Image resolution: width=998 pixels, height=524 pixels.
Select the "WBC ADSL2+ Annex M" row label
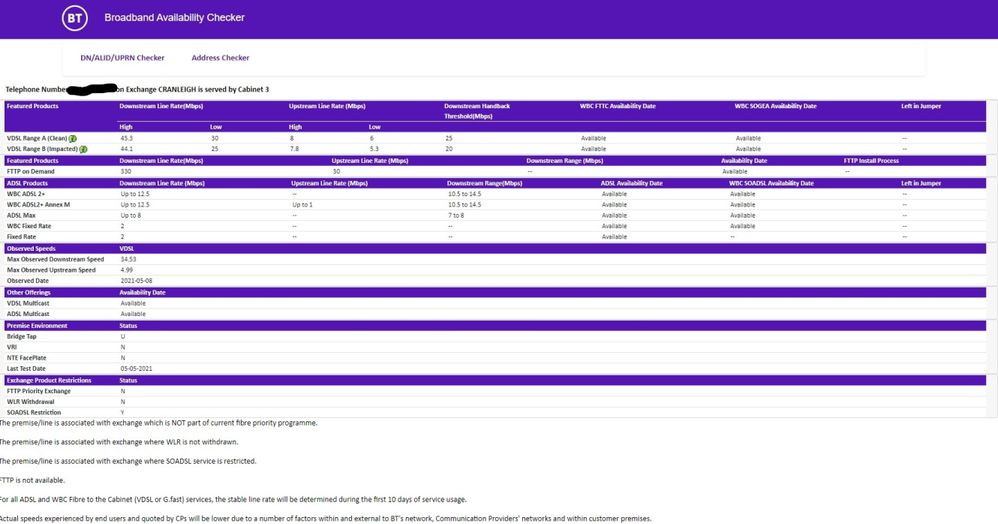pyautogui.click(x=38, y=205)
